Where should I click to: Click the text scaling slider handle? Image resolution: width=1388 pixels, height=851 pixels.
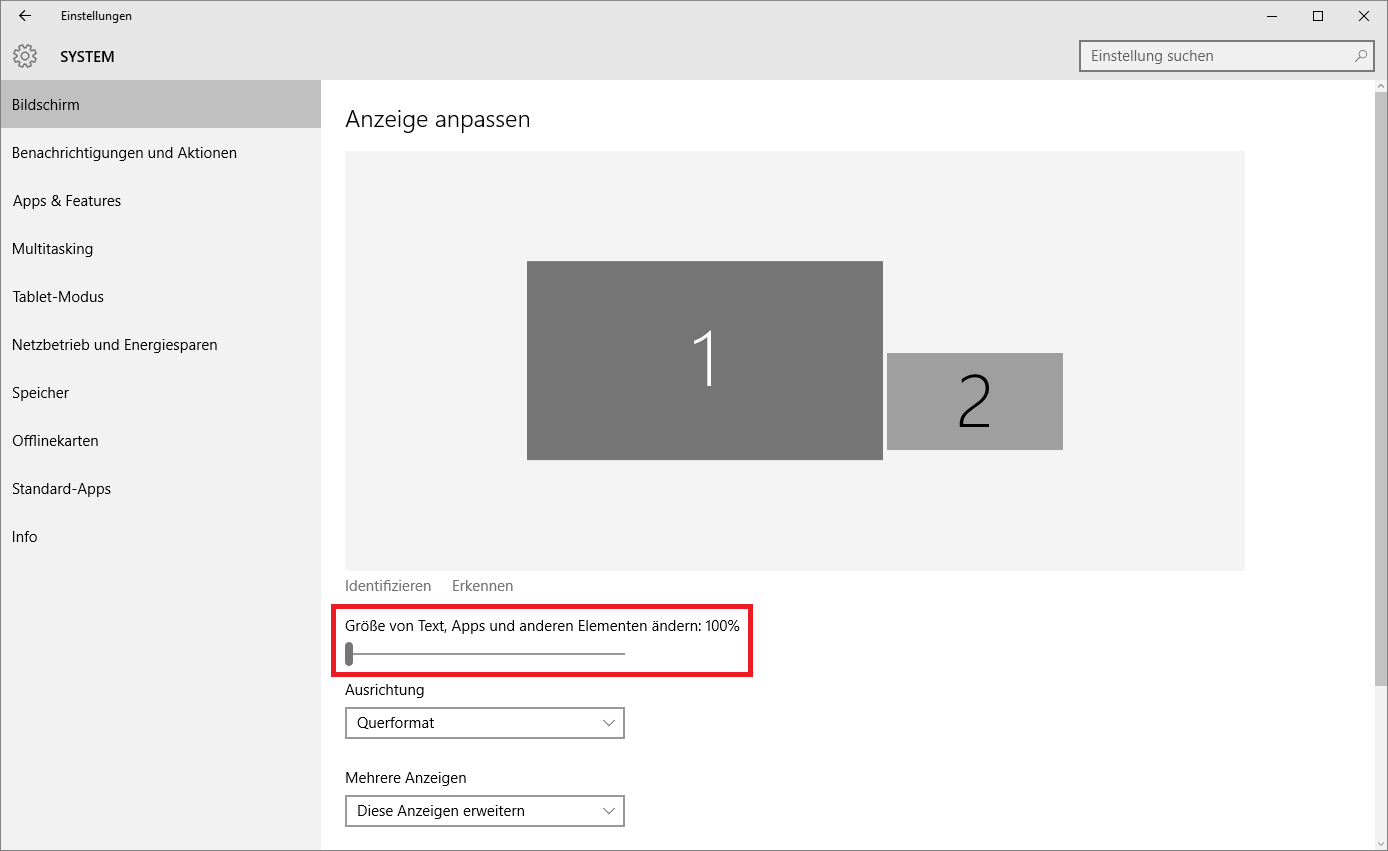tap(349, 654)
